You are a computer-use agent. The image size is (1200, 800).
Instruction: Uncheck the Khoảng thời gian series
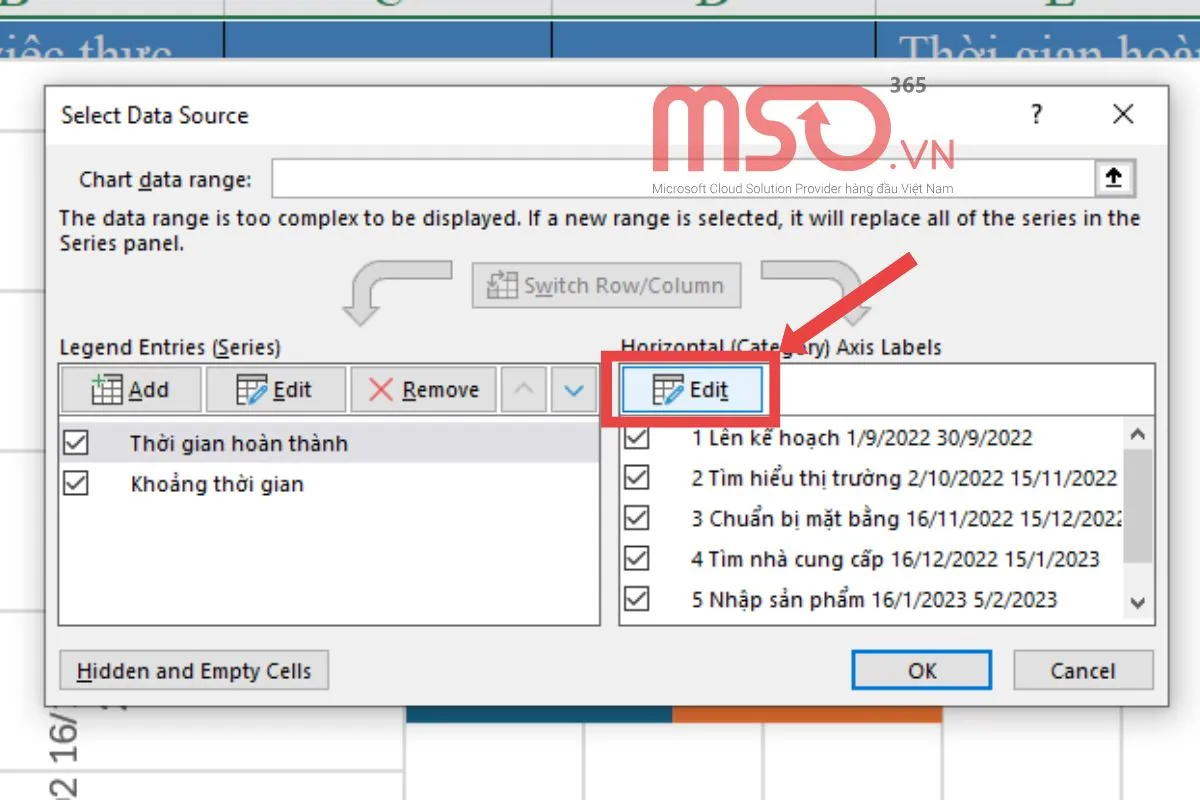click(x=76, y=484)
